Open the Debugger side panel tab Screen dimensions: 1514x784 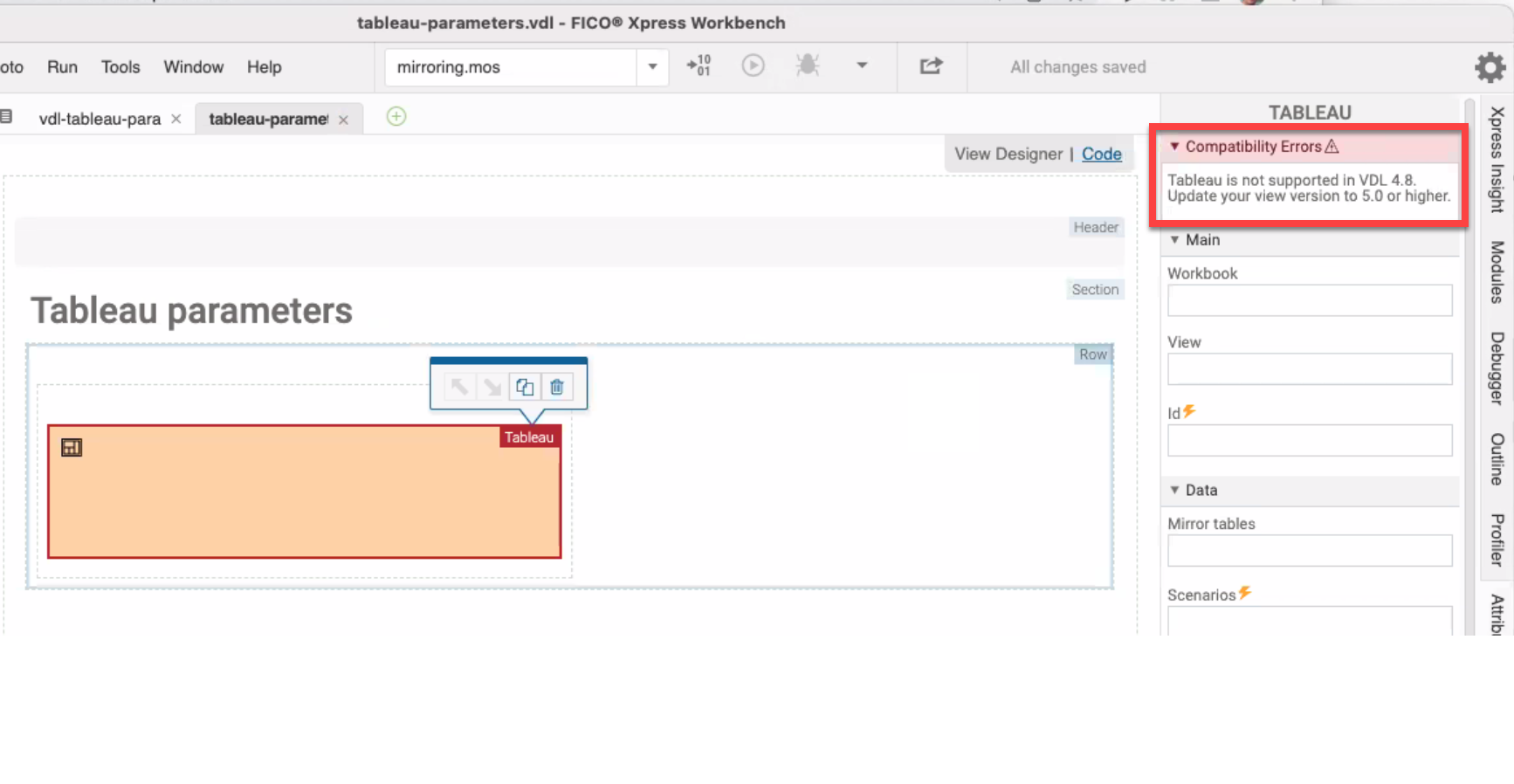(1497, 368)
